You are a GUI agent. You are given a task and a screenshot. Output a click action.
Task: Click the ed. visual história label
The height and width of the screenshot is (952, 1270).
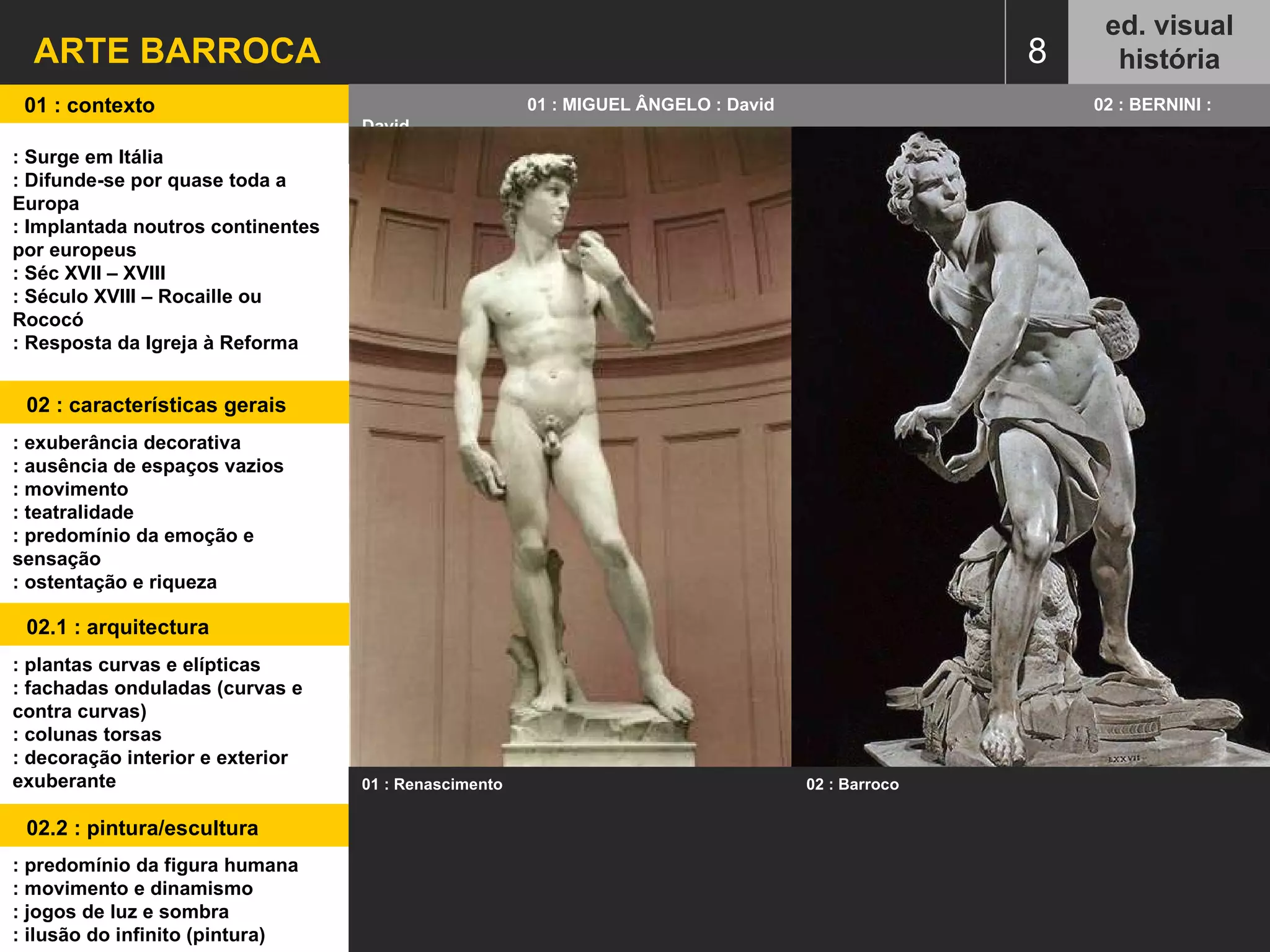1169,42
